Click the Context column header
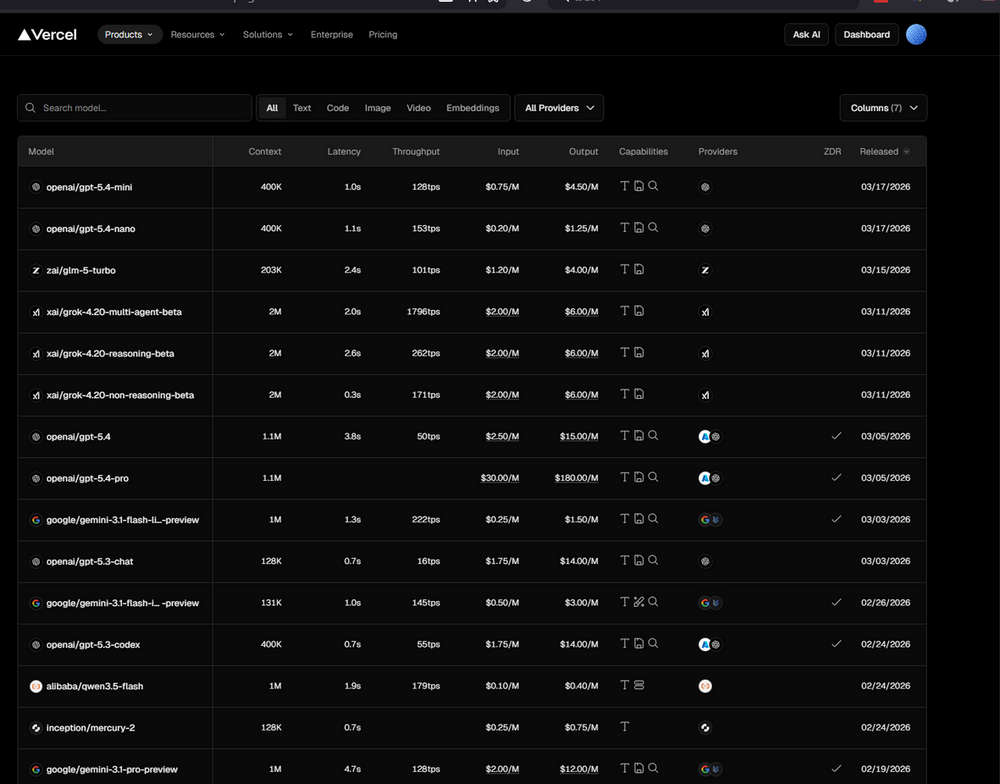This screenshot has height=784, width=1000. 265,151
